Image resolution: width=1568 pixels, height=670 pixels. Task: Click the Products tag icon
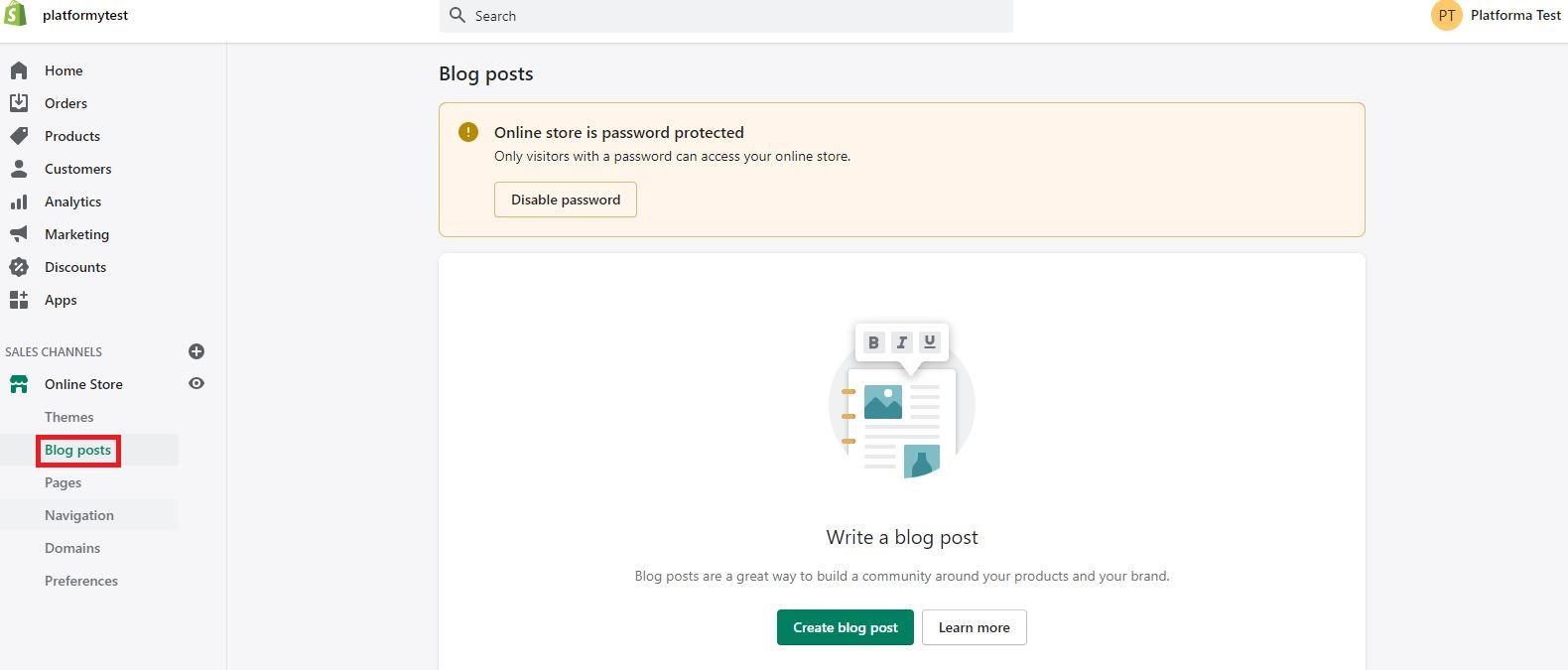[x=19, y=136]
